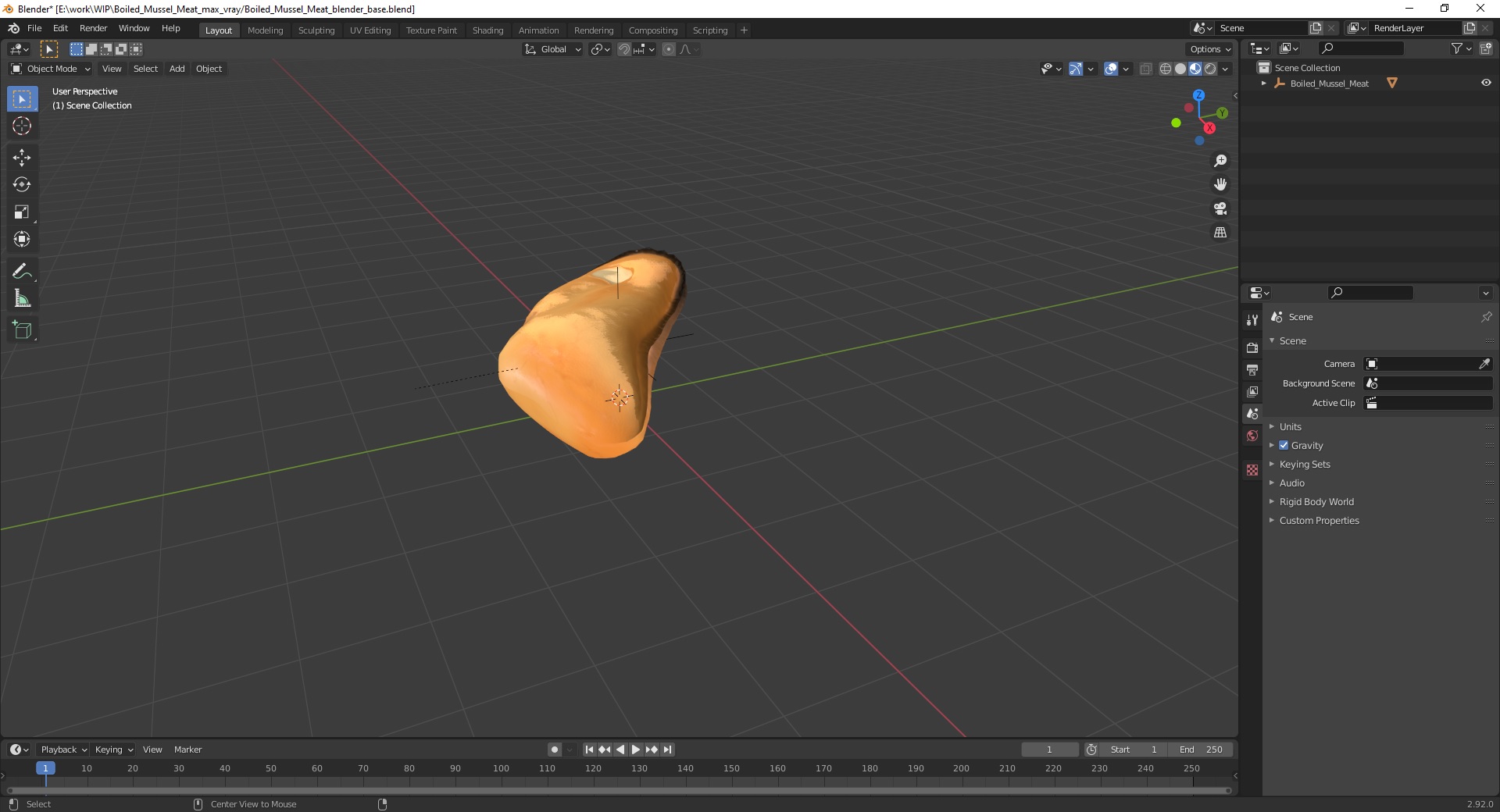Click the Blender logo menu icon
The image size is (1500, 812).
[13, 28]
